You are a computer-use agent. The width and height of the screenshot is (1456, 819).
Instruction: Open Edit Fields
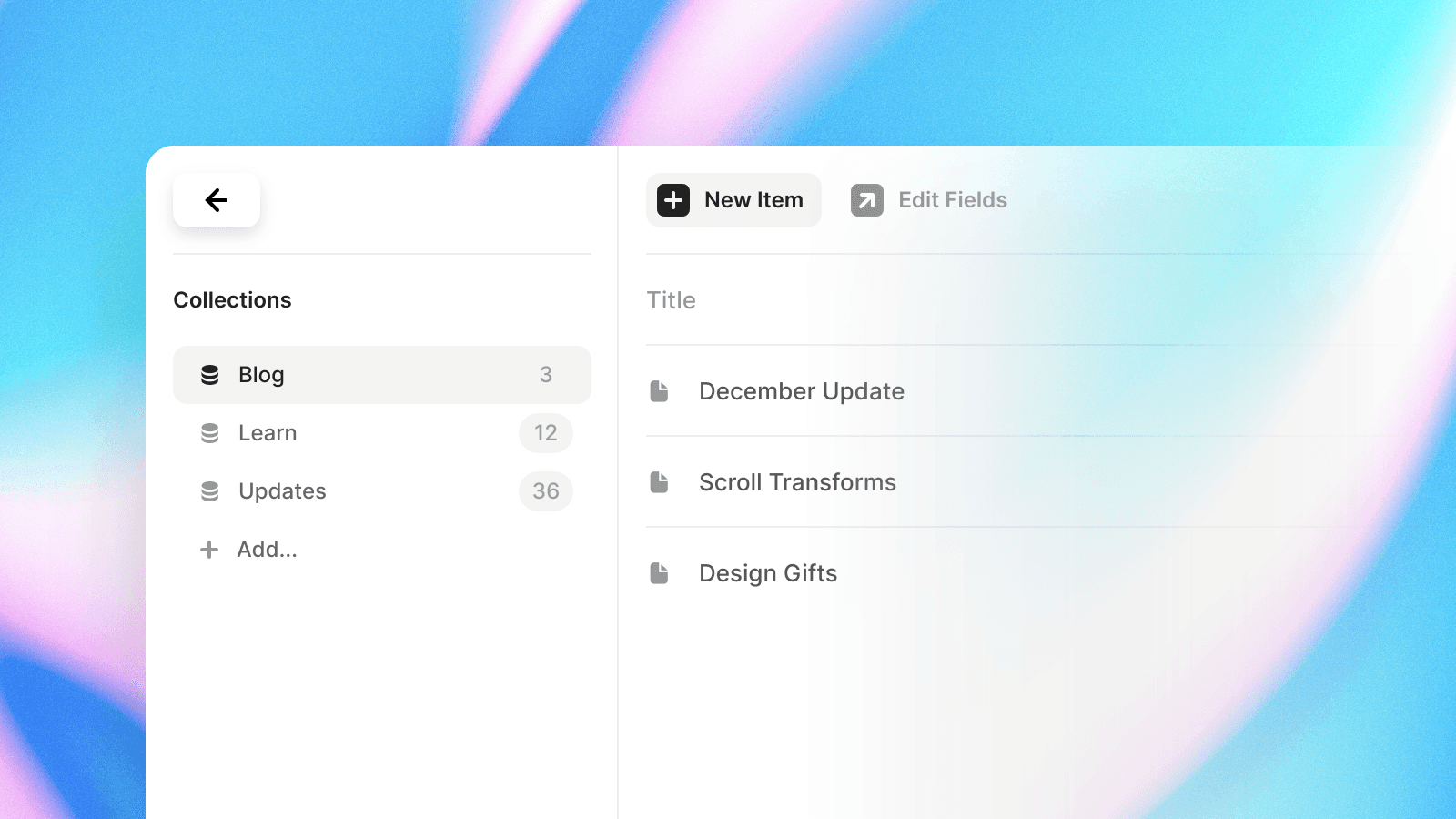pyautogui.click(x=953, y=200)
